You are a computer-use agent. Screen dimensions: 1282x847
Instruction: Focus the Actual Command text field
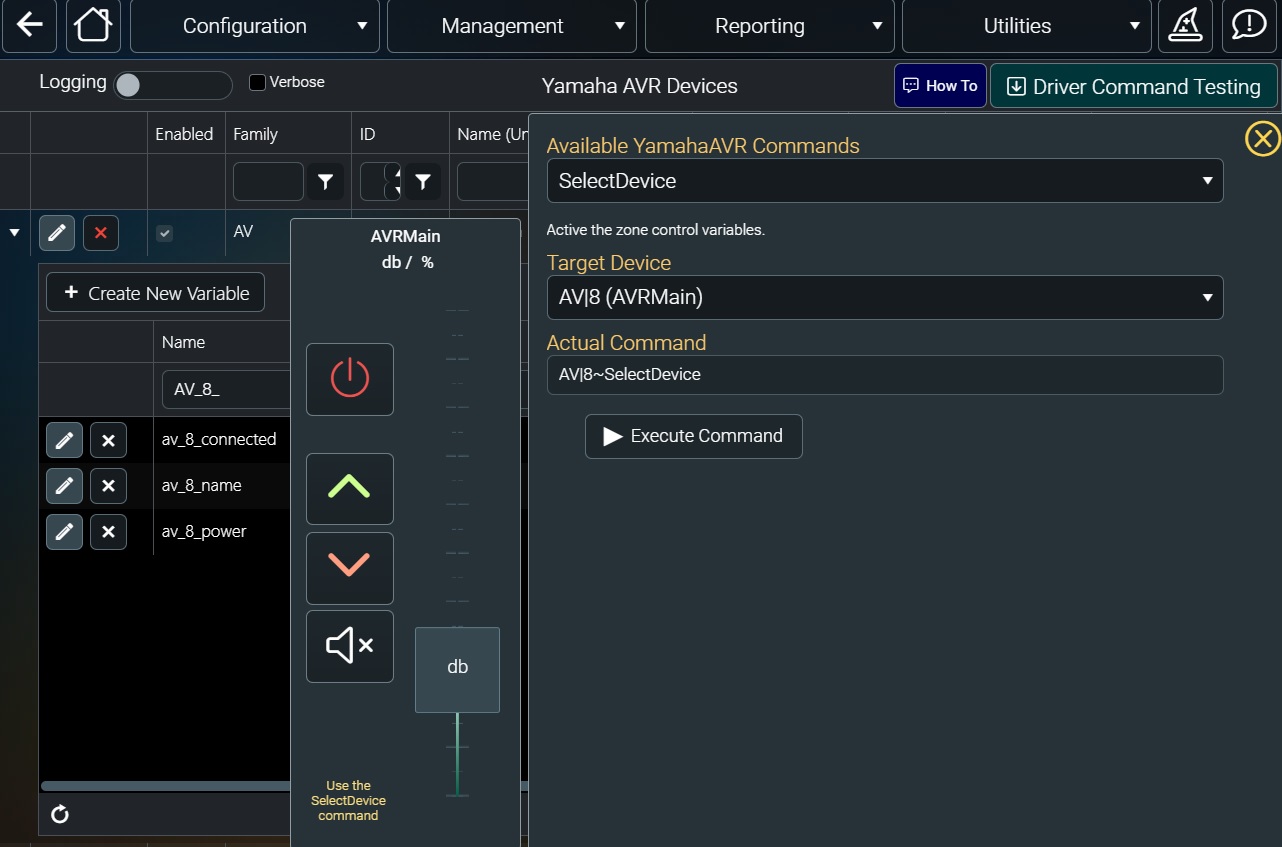[x=885, y=375]
